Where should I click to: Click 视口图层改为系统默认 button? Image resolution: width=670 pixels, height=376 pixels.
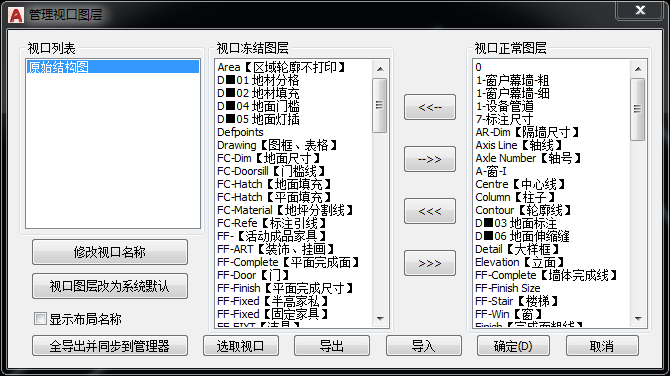(x=110, y=286)
